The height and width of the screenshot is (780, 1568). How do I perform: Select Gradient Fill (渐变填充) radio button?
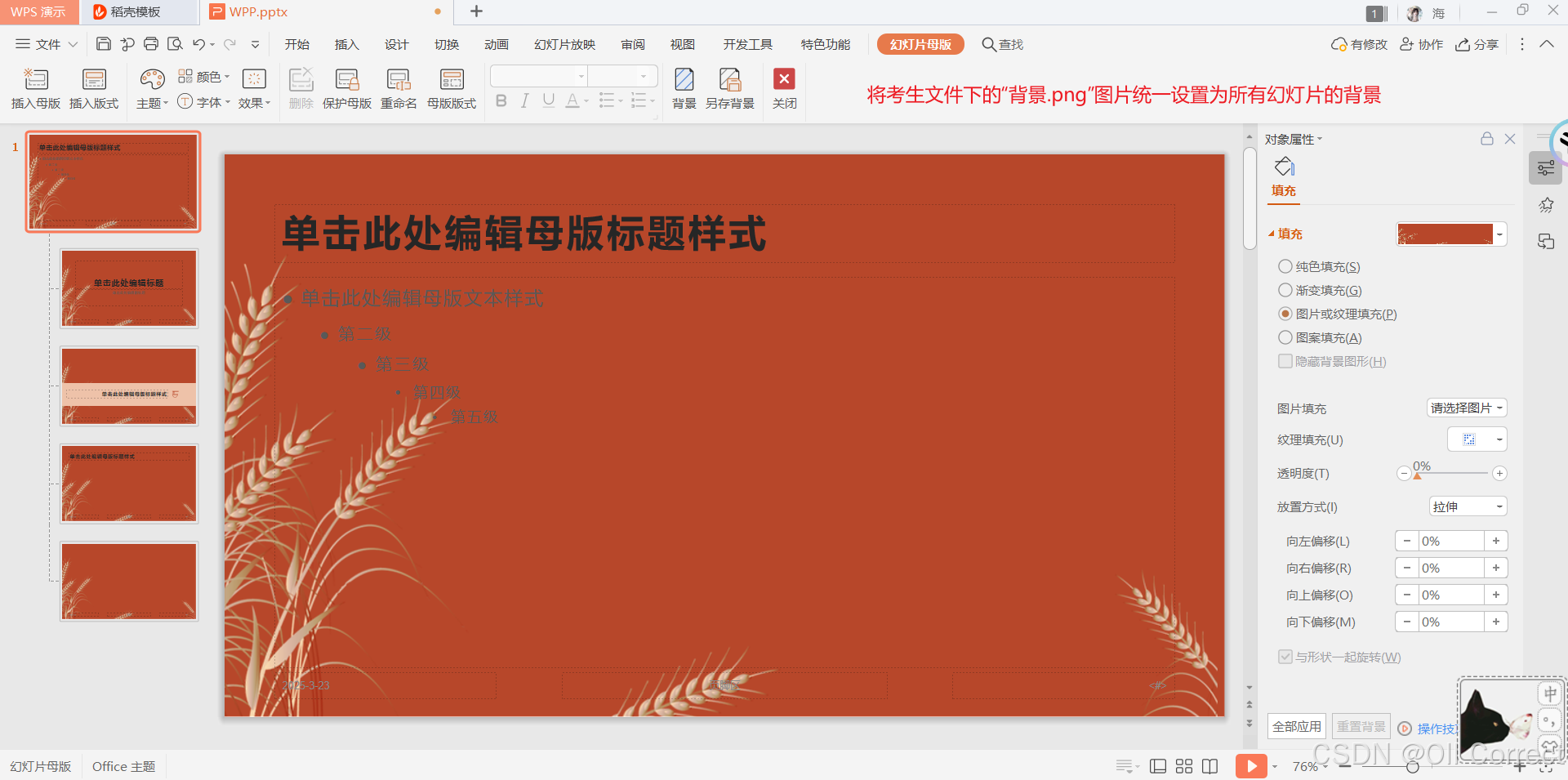click(x=1285, y=290)
